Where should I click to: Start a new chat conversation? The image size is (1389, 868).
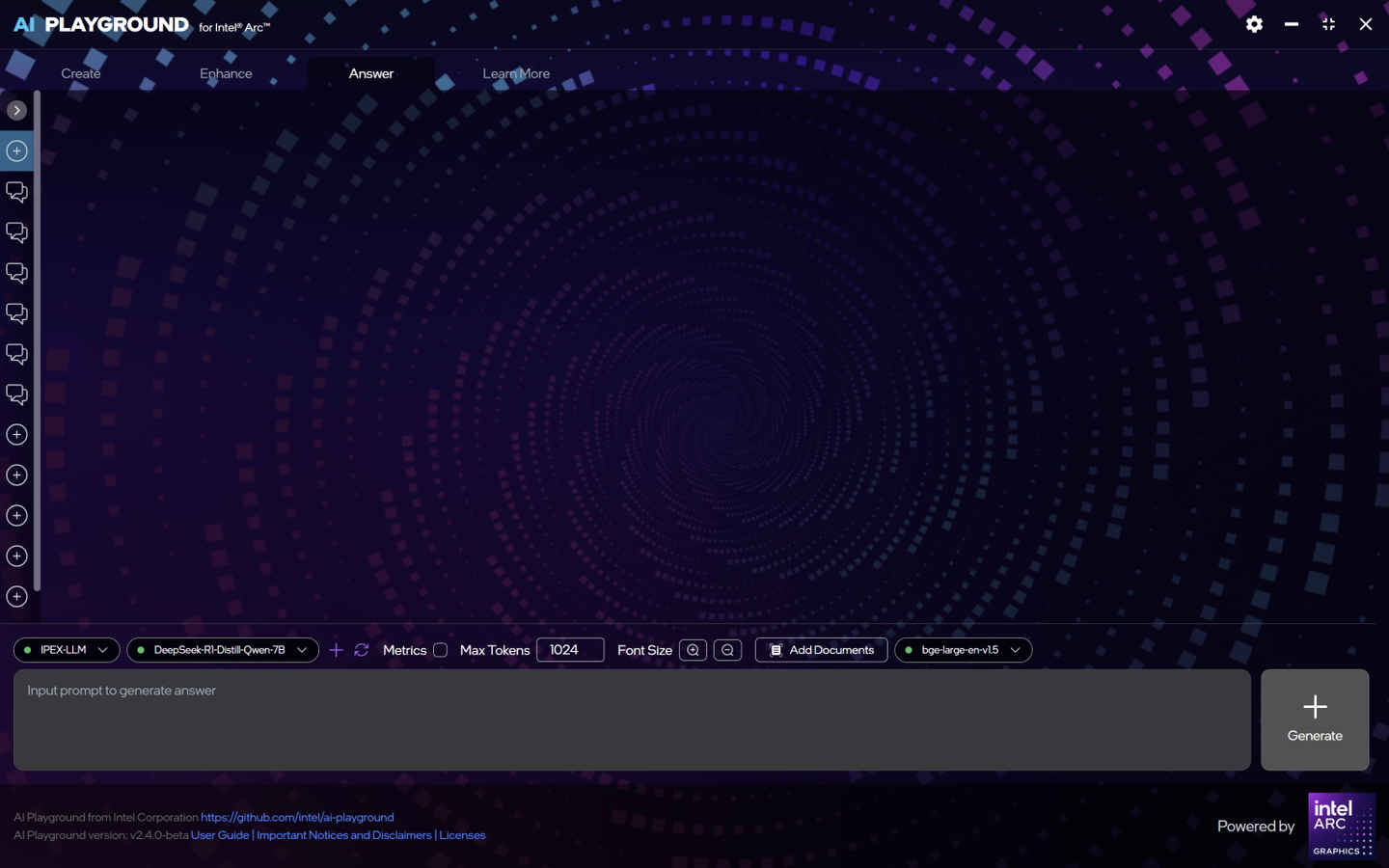(16, 150)
